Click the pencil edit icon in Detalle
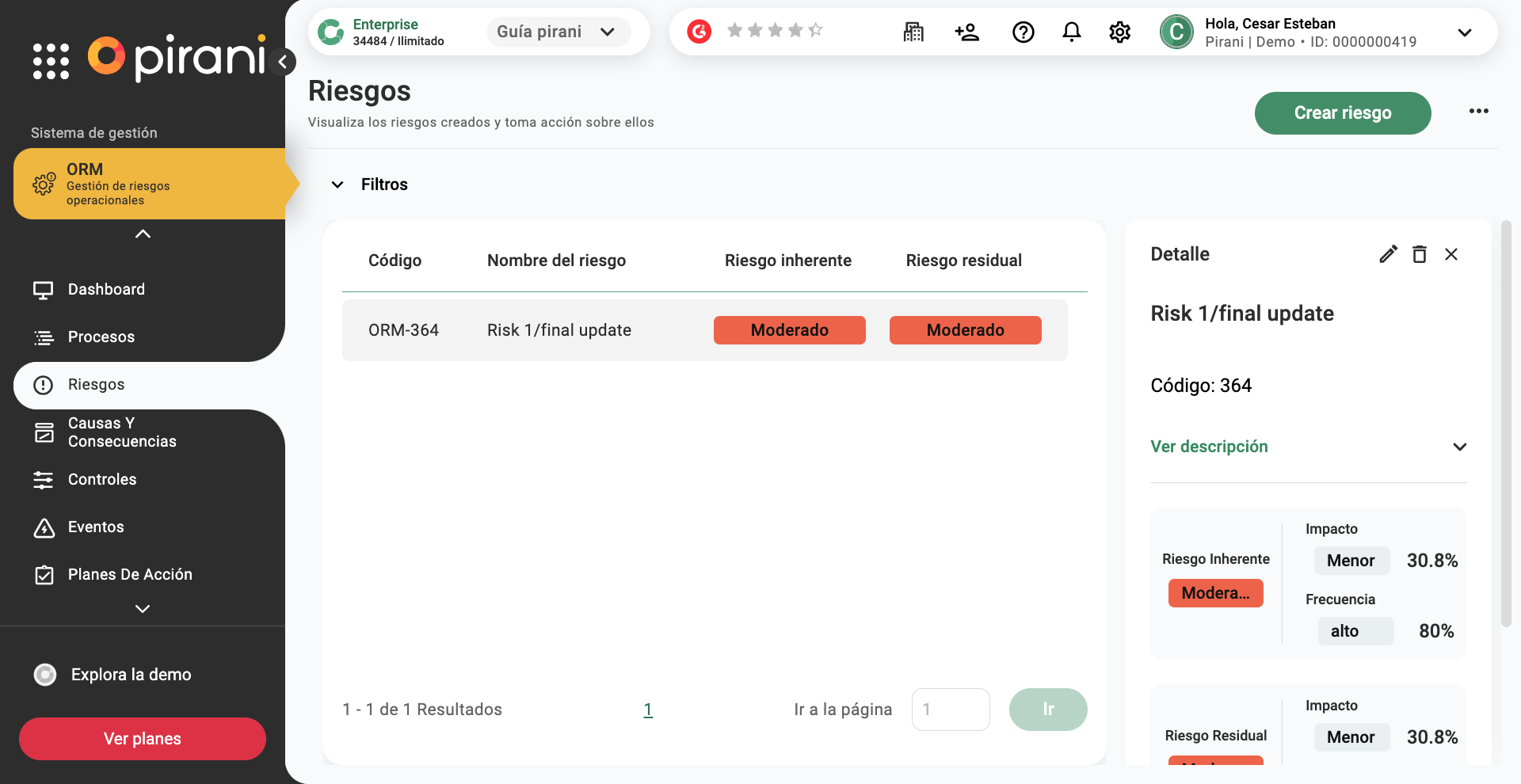Viewport: 1521px width, 784px height. pos(1388,254)
